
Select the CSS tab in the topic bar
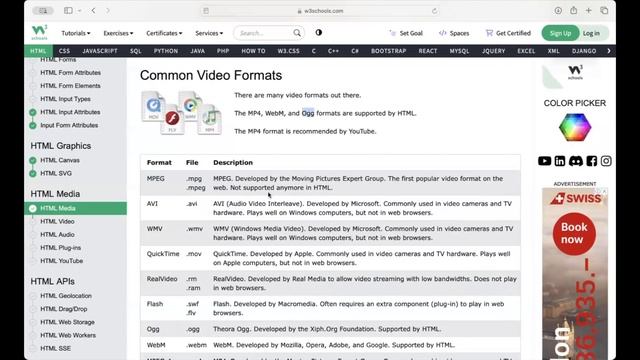tap(64, 51)
